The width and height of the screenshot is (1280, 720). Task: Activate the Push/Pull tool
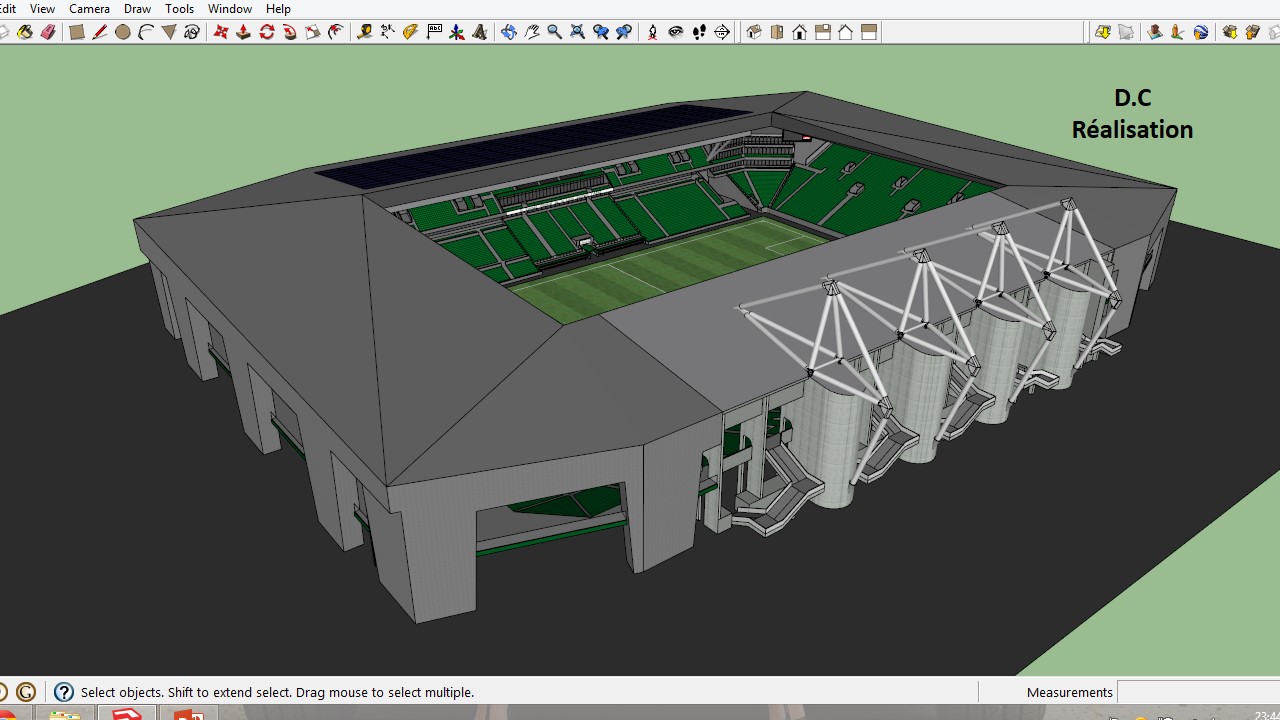pos(243,32)
